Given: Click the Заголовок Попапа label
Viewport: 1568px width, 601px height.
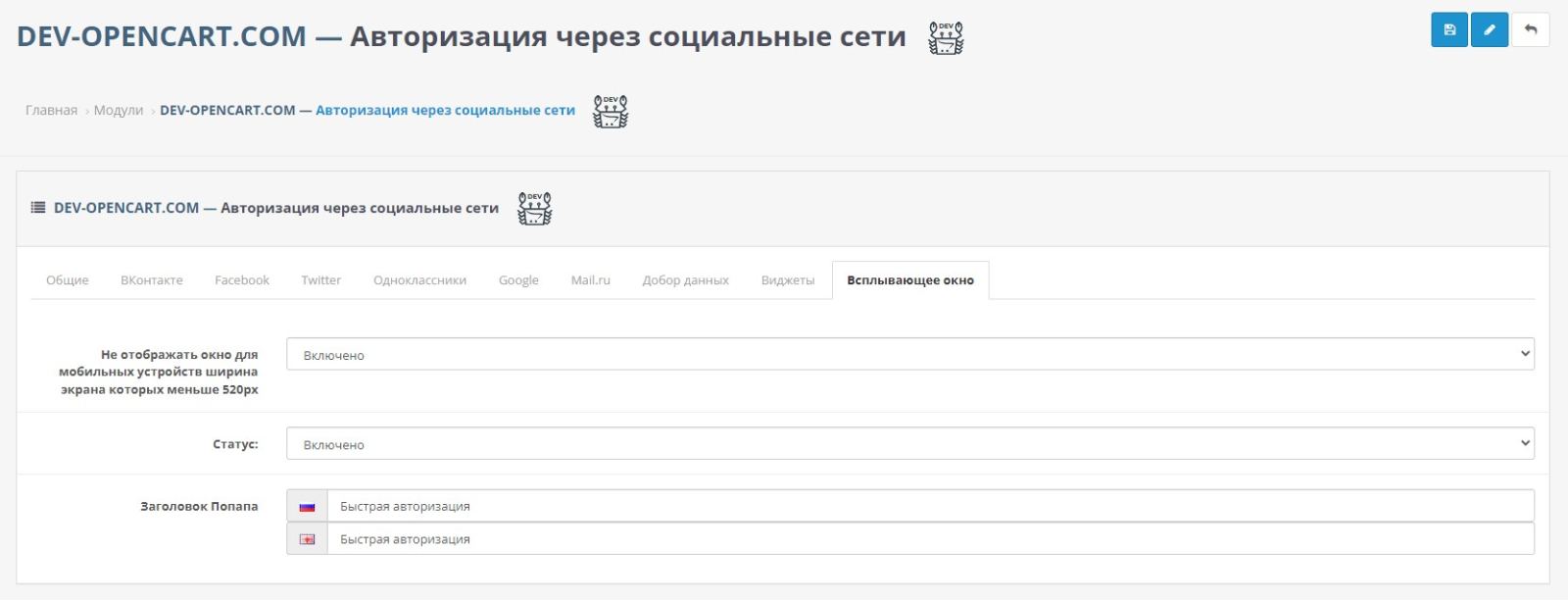Looking at the screenshot, I should coord(200,507).
